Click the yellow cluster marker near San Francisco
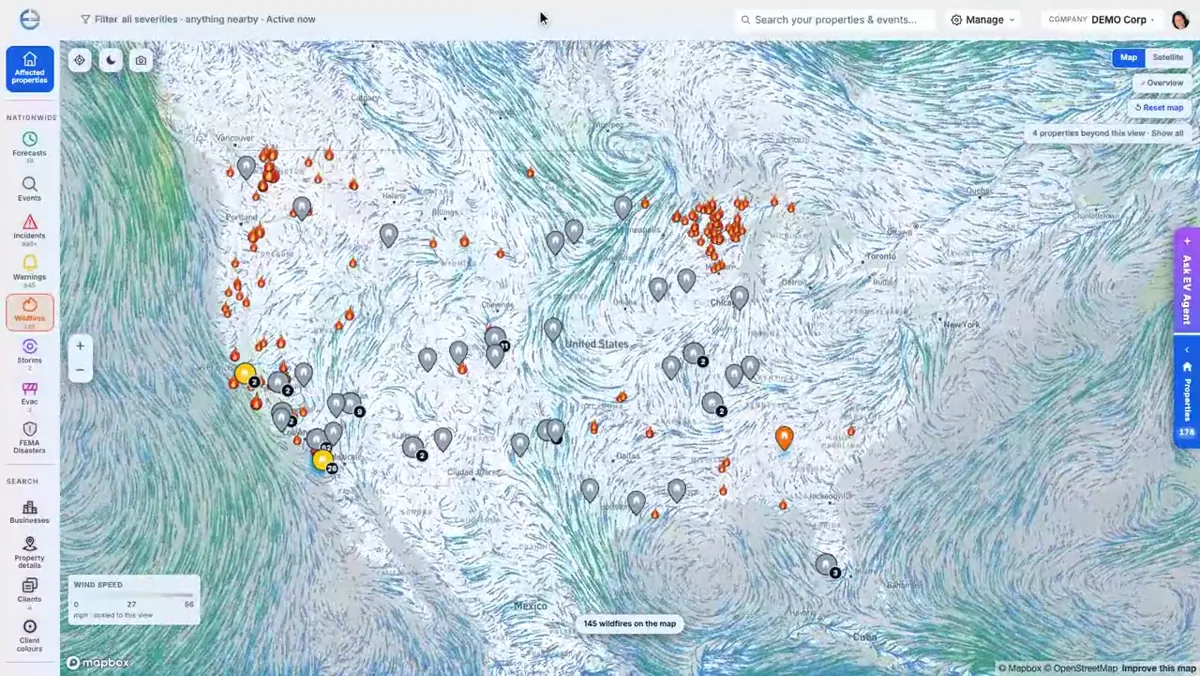This screenshot has width=1200, height=676. (x=245, y=375)
